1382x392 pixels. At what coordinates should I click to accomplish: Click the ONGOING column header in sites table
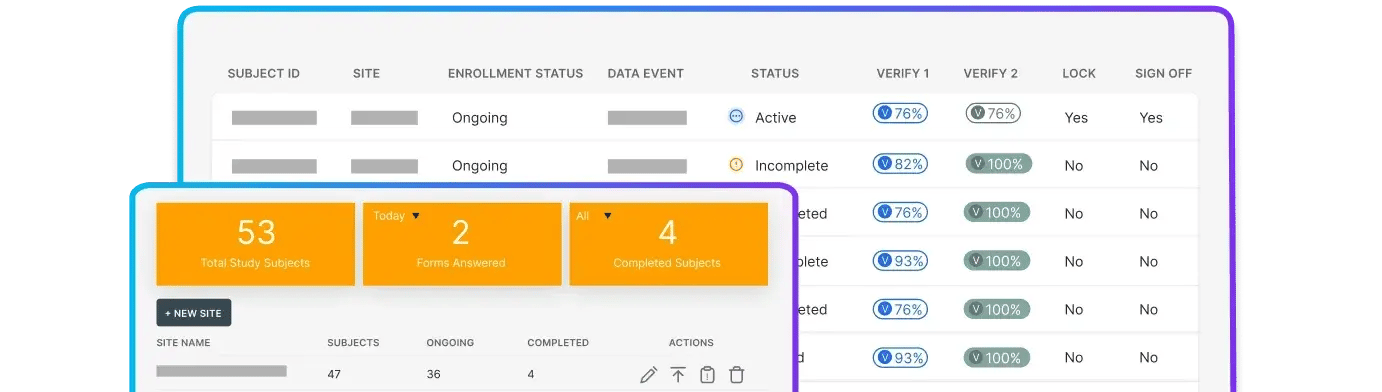[450, 342]
